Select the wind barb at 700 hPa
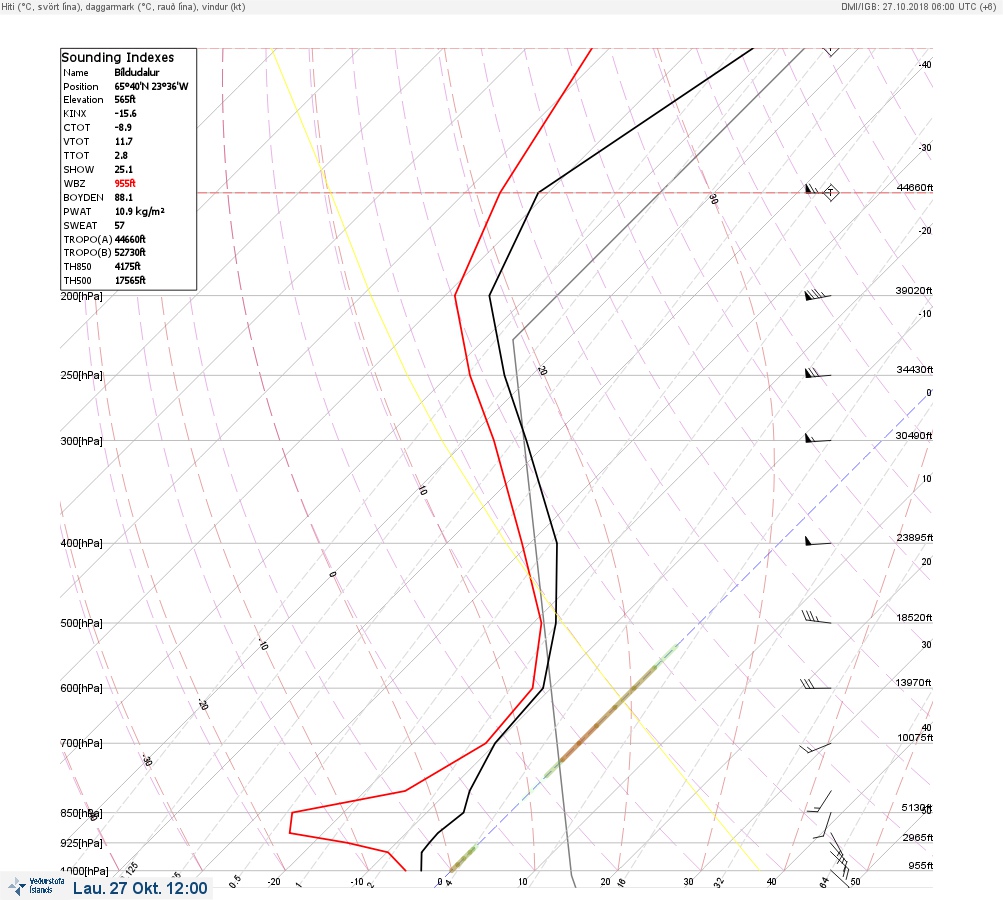Image resolution: width=1003 pixels, height=900 pixels. tap(816, 747)
